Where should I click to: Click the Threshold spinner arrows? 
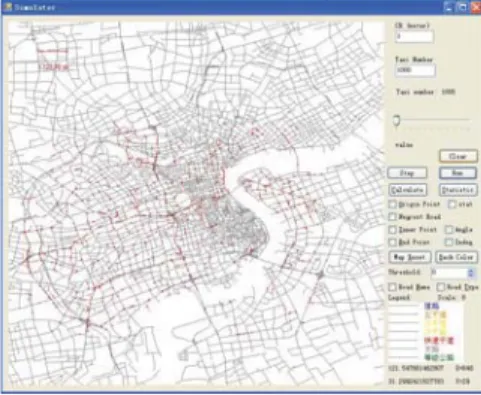[471, 273]
